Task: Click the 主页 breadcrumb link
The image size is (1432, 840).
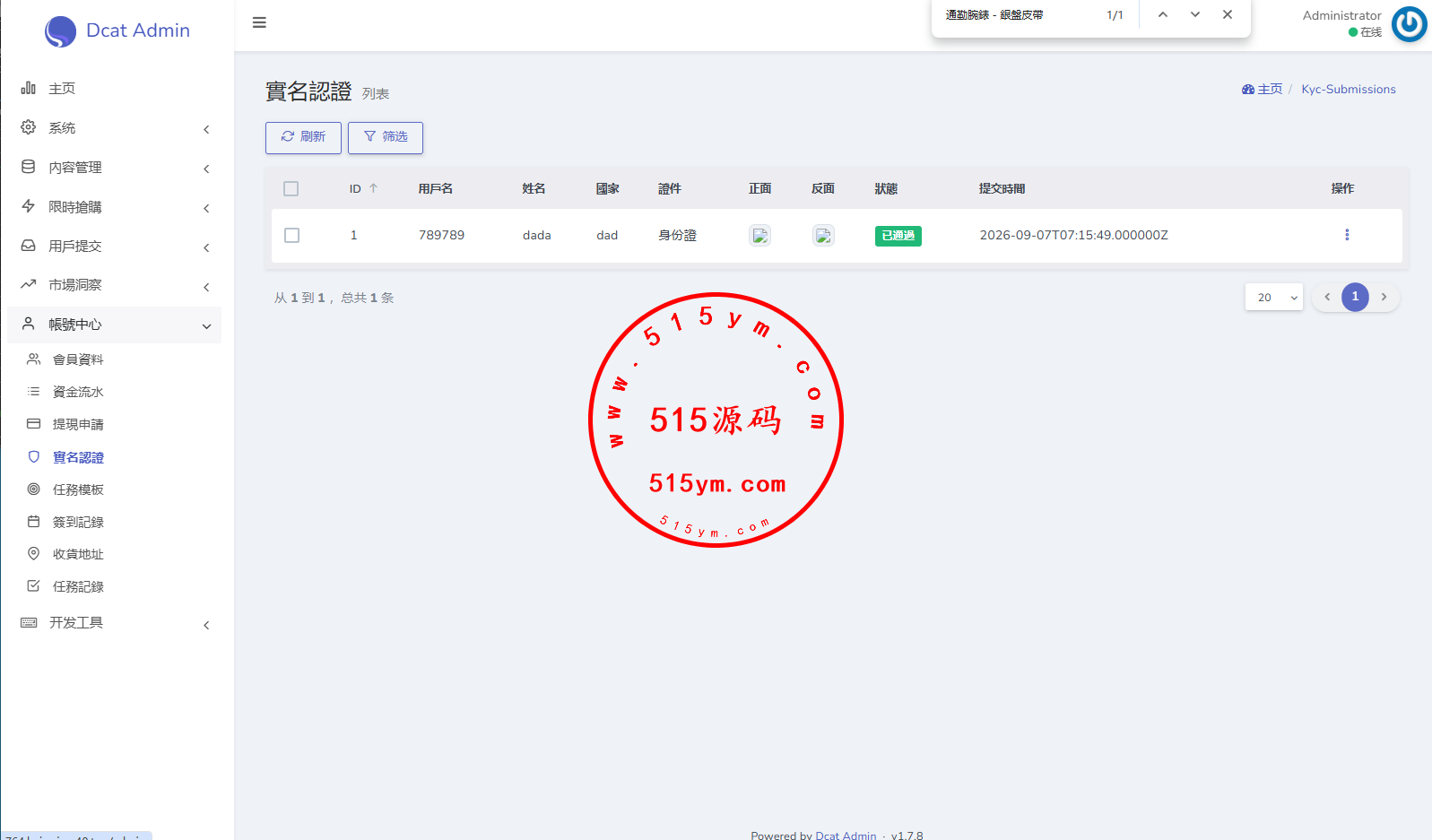Action: point(1263,89)
